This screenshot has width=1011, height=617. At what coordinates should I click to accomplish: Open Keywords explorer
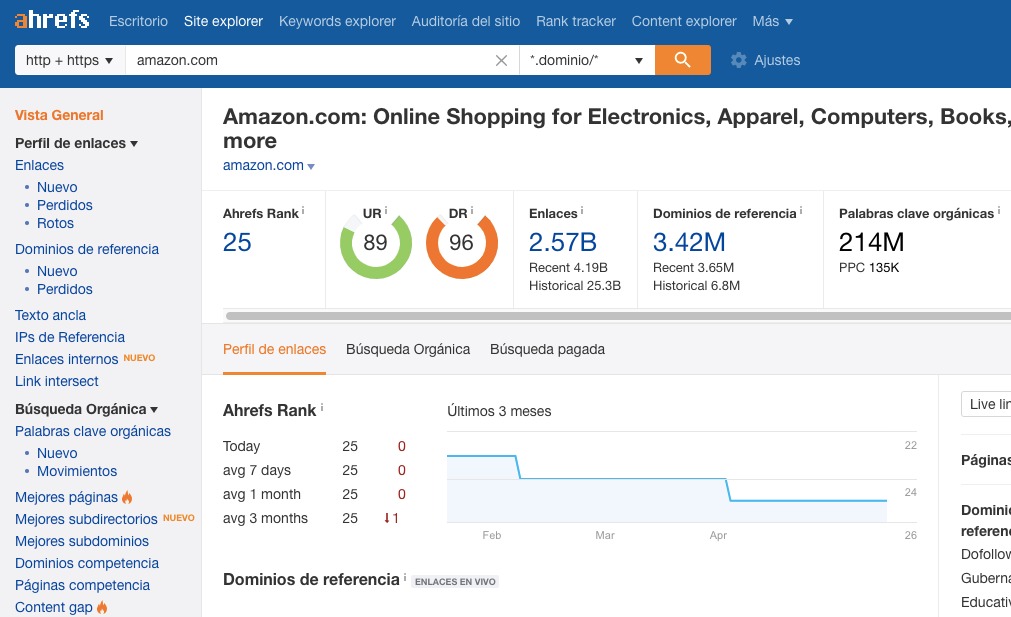pos(337,21)
